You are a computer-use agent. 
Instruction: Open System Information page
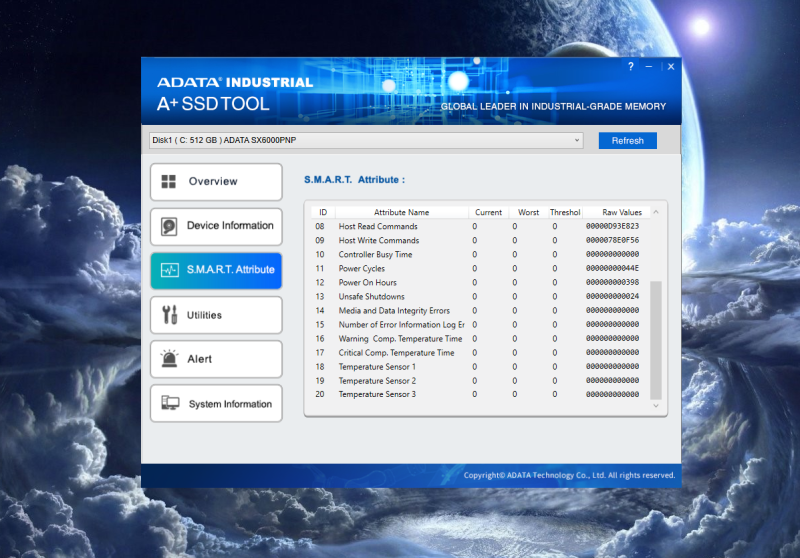[216, 403]
